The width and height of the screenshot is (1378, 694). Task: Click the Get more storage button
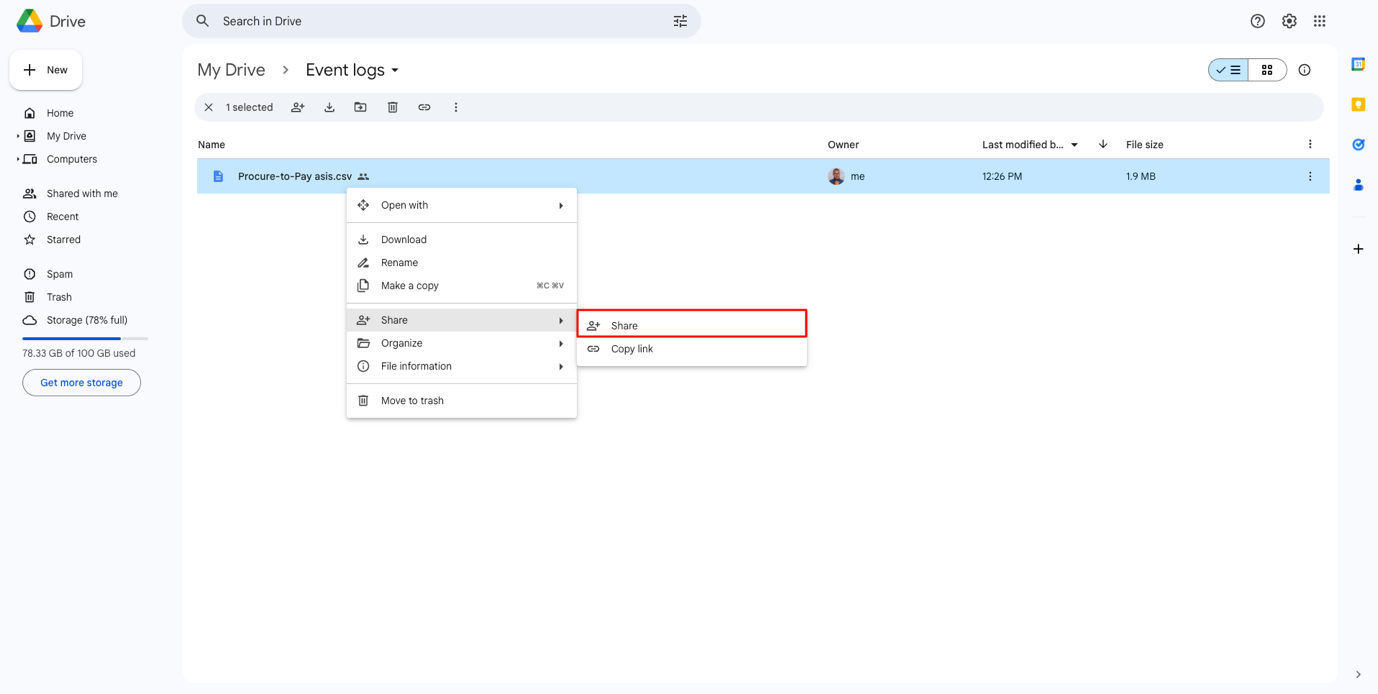coord(81,383)
